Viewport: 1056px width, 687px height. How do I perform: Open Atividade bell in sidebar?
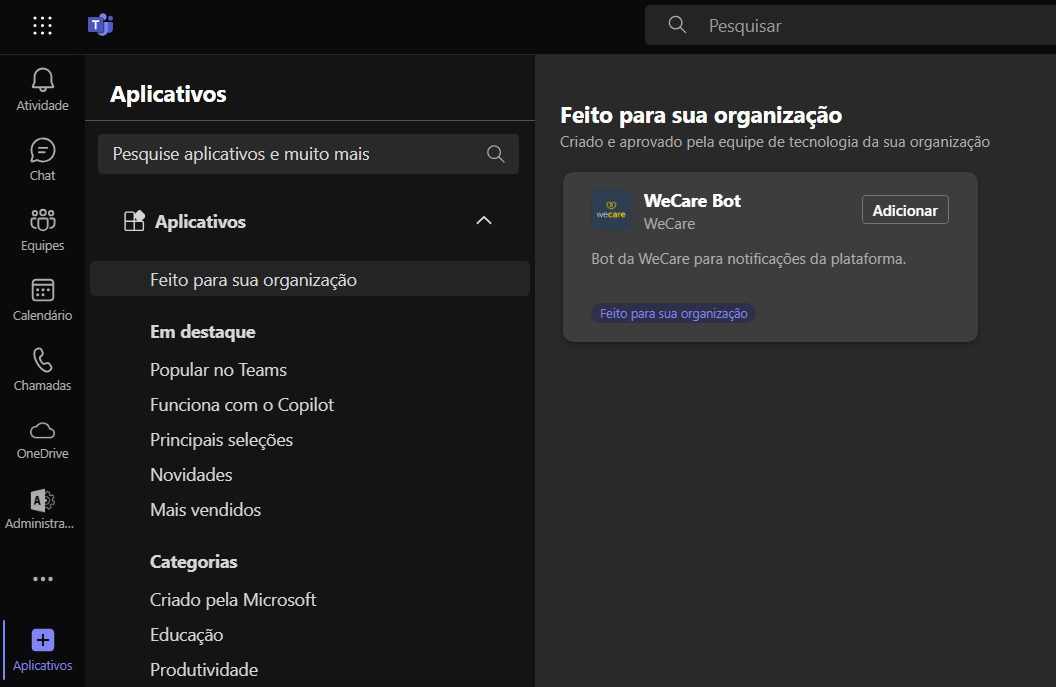pyautogui.click(x=42, y=90)
